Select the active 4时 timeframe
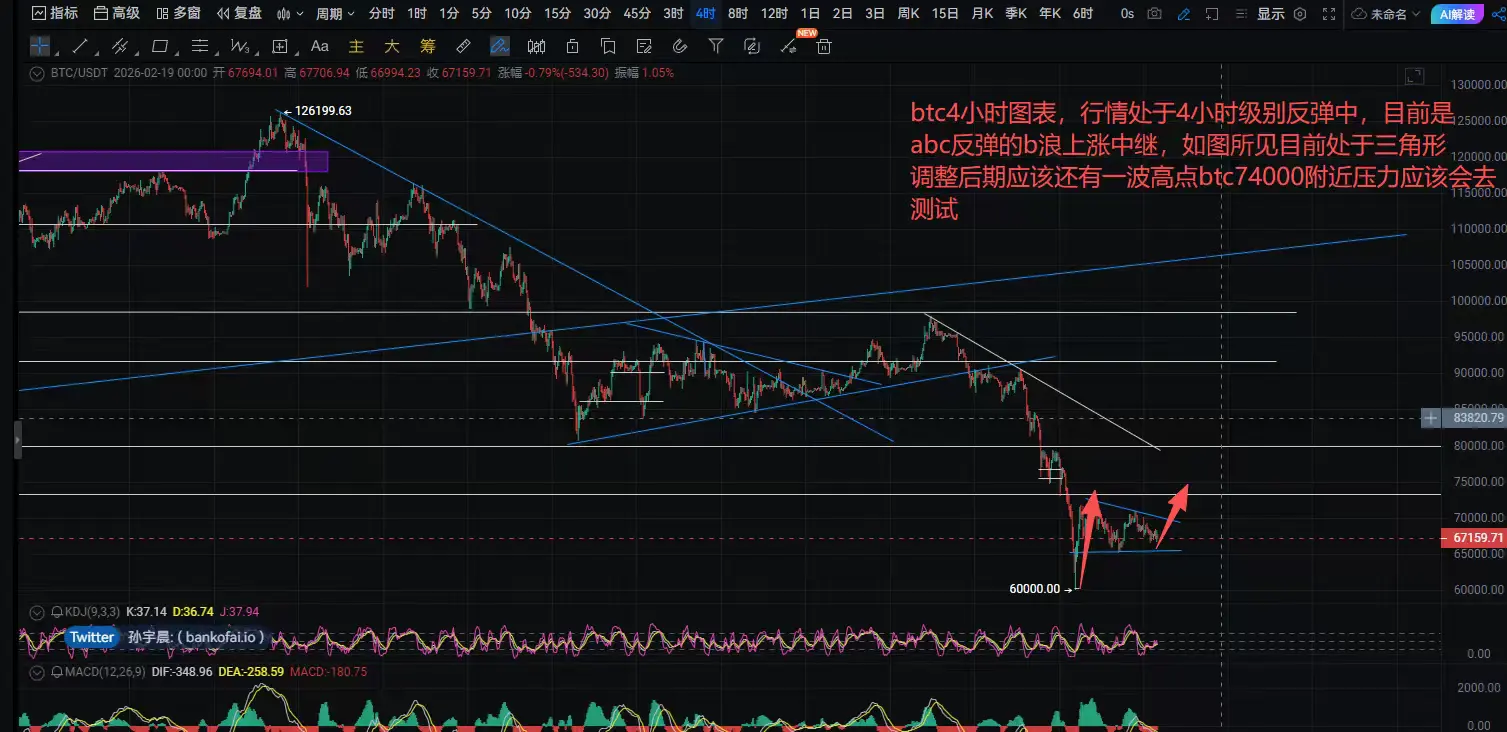This screenshot has width=1507, height=732. click(x=706, y=14)
